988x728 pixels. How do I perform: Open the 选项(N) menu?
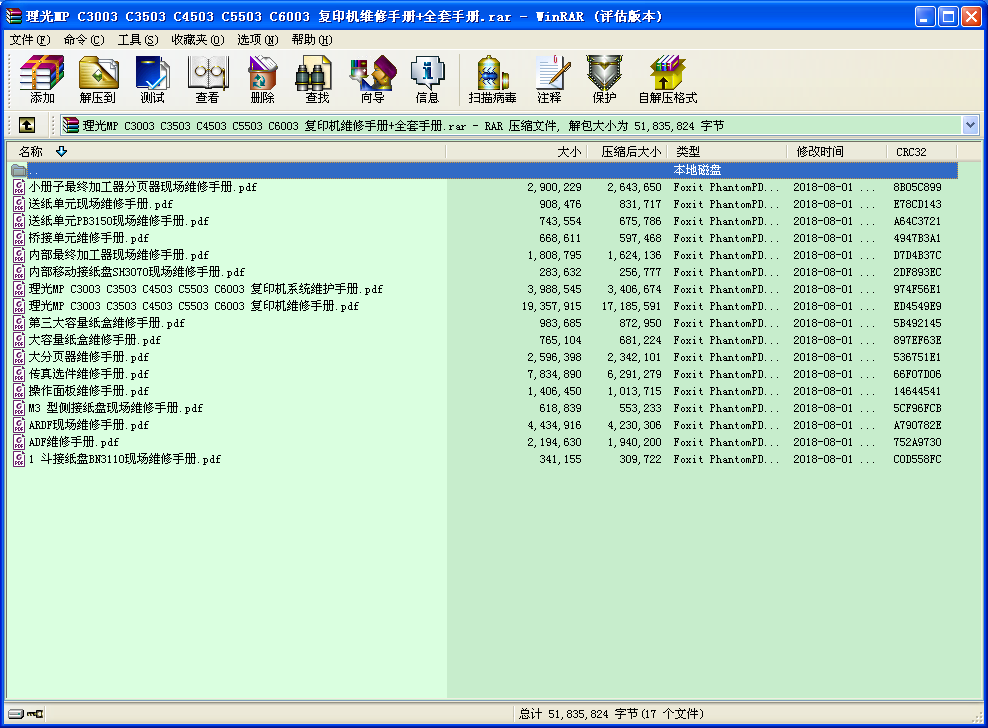point(258,40)
